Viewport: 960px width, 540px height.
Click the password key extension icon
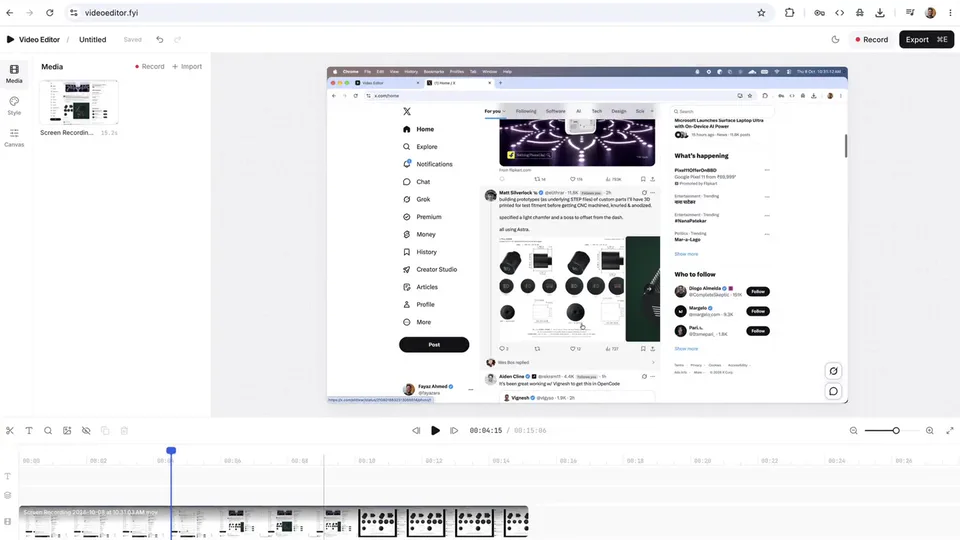coord(819,12)
